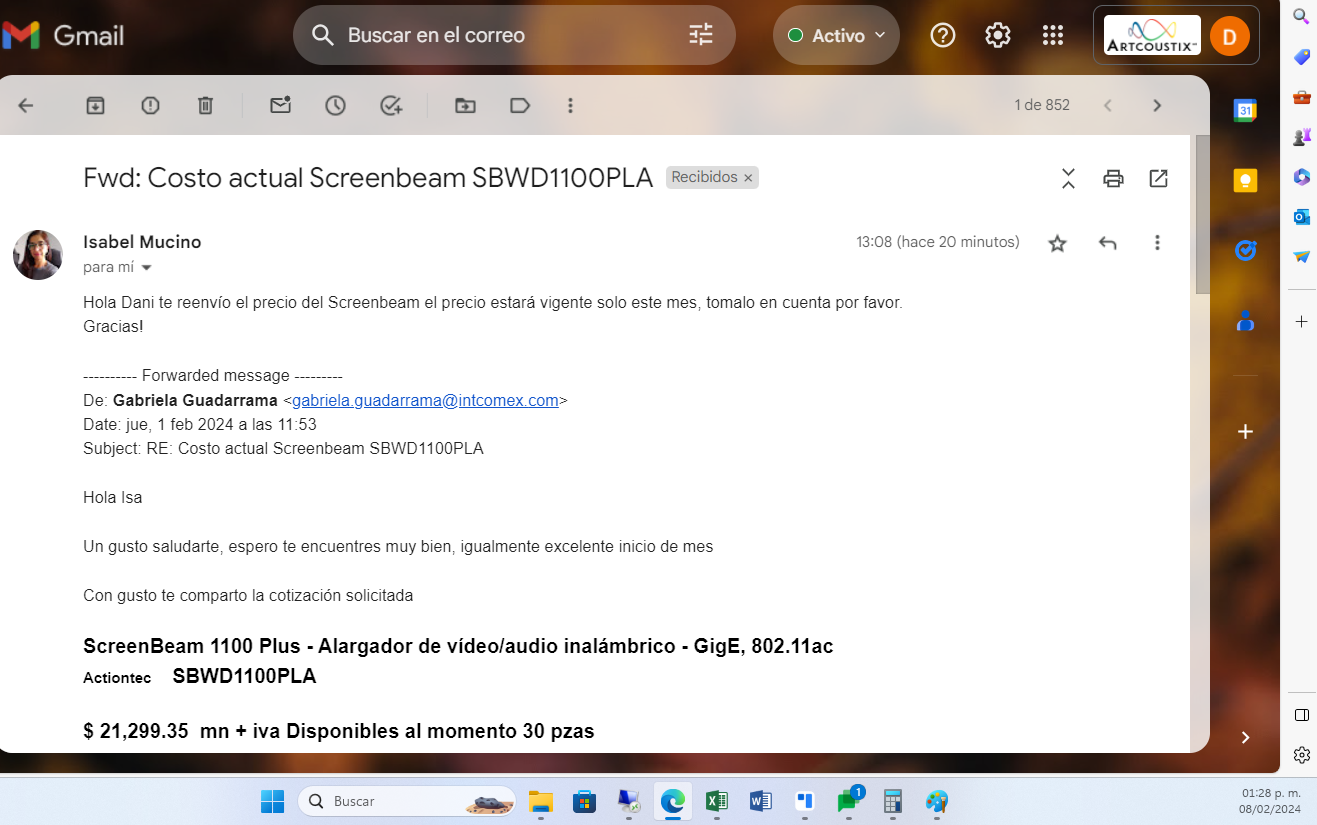This screenshot has width=1317, height=825.
Task: Open Microsoft Store from taskbar
Action: click(585, 801)
